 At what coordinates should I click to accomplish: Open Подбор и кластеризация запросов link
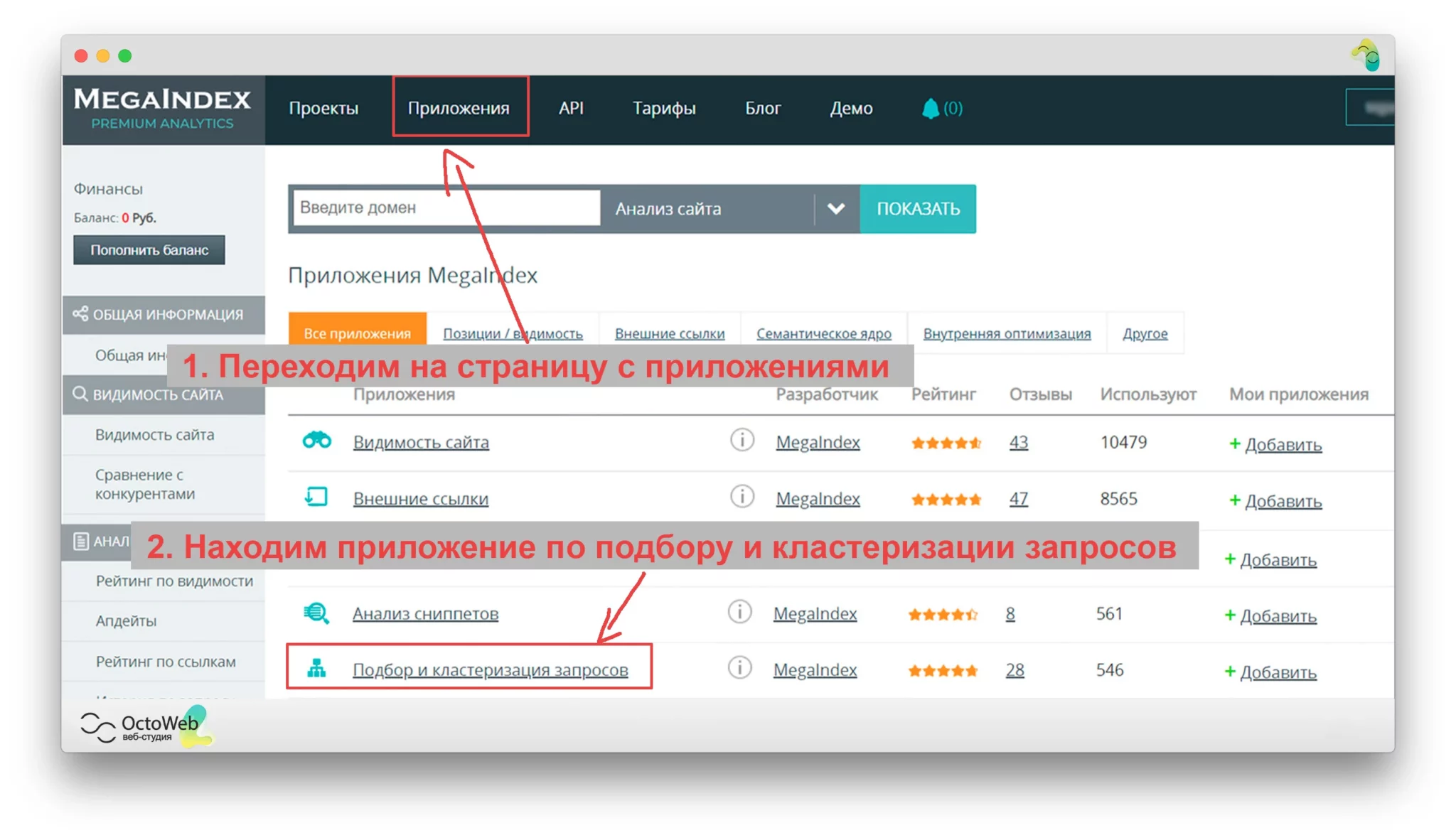coord(490,669)
